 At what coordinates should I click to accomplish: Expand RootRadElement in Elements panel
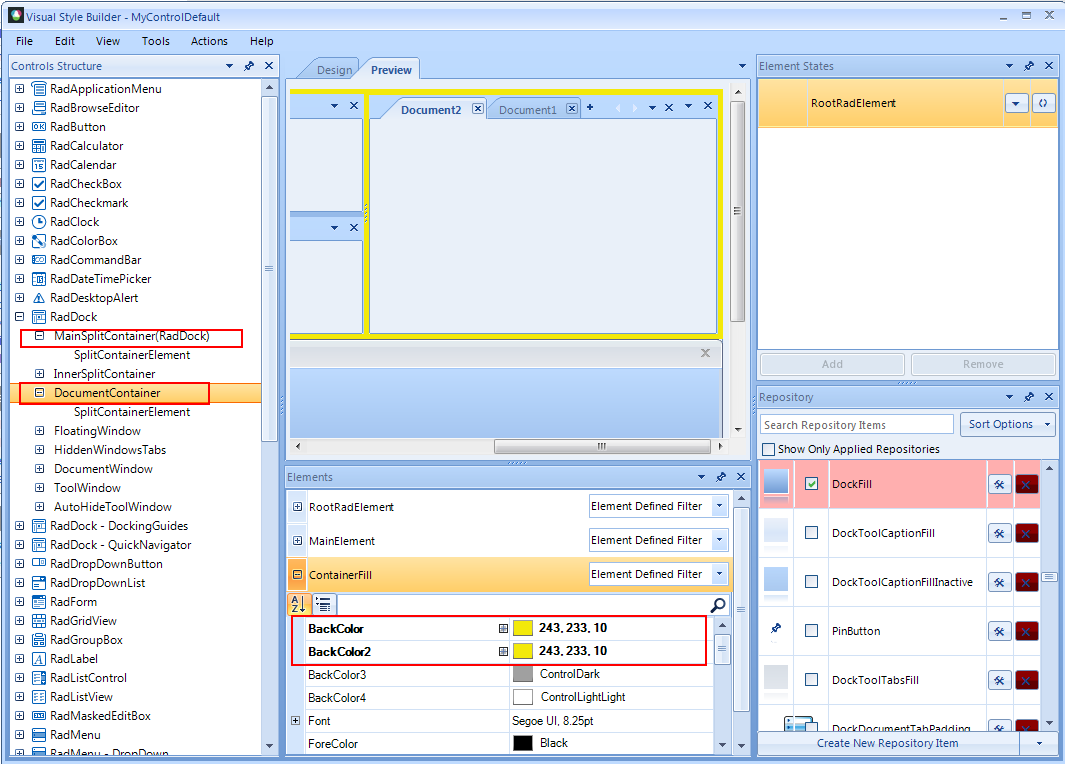click(x=297, y=507)
